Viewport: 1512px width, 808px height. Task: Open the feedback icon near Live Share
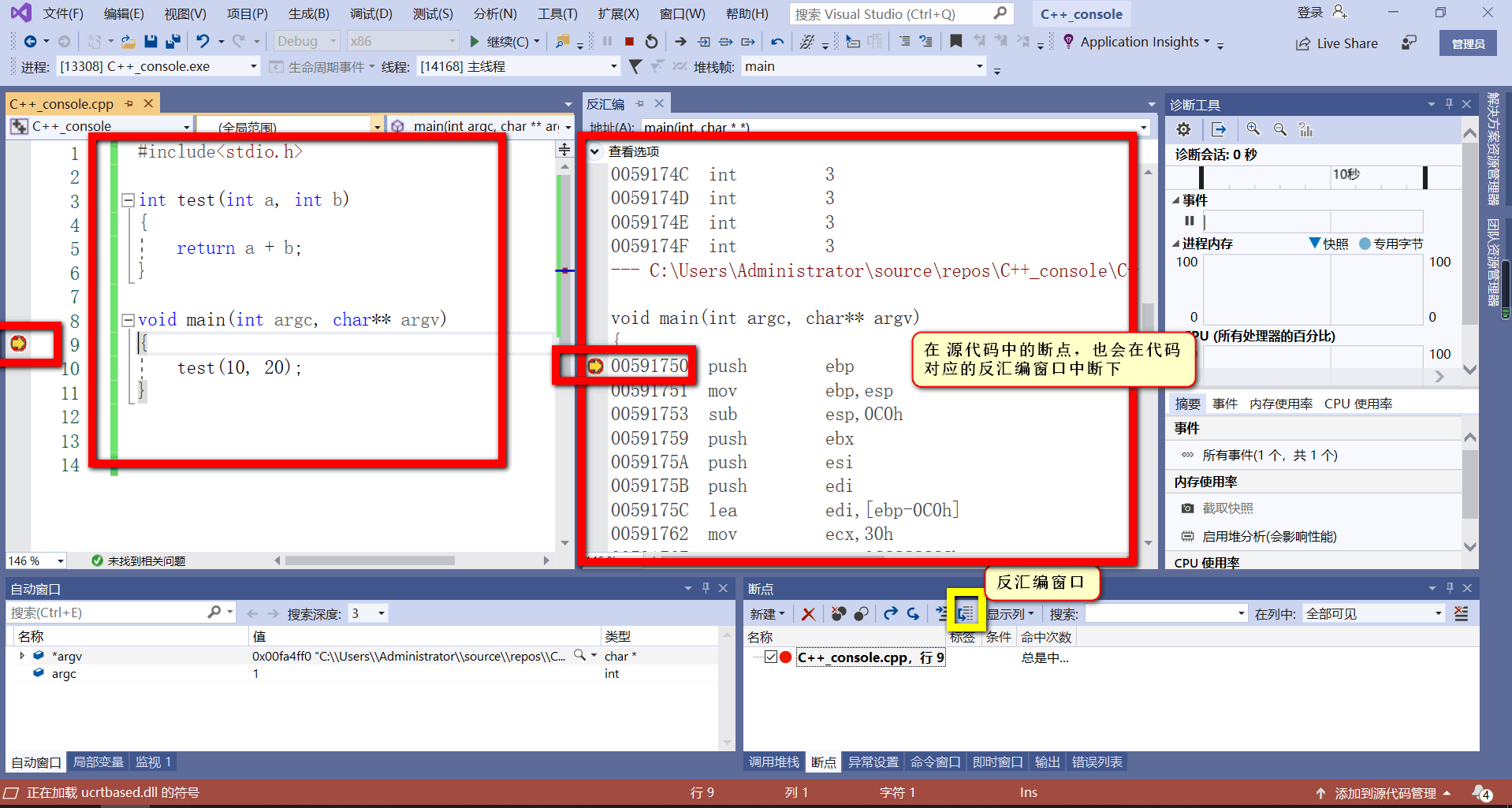pos(1409,43)
